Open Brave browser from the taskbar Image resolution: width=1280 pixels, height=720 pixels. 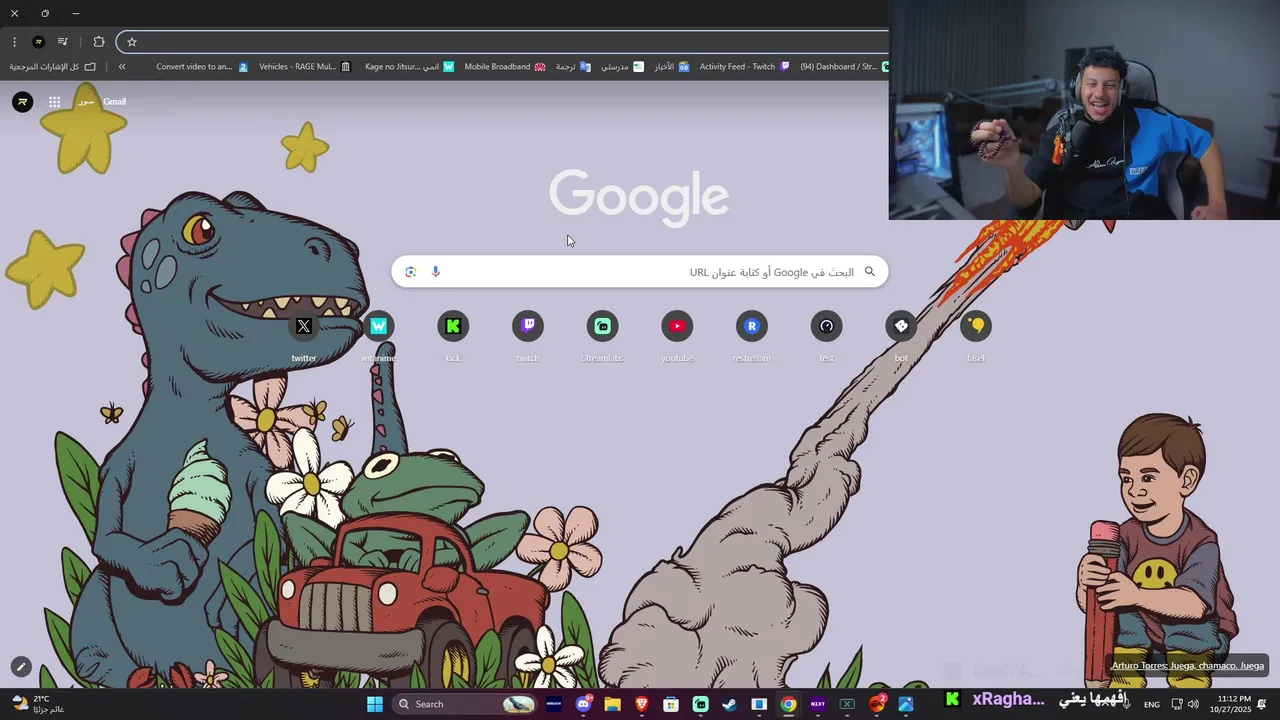point(641,704)
